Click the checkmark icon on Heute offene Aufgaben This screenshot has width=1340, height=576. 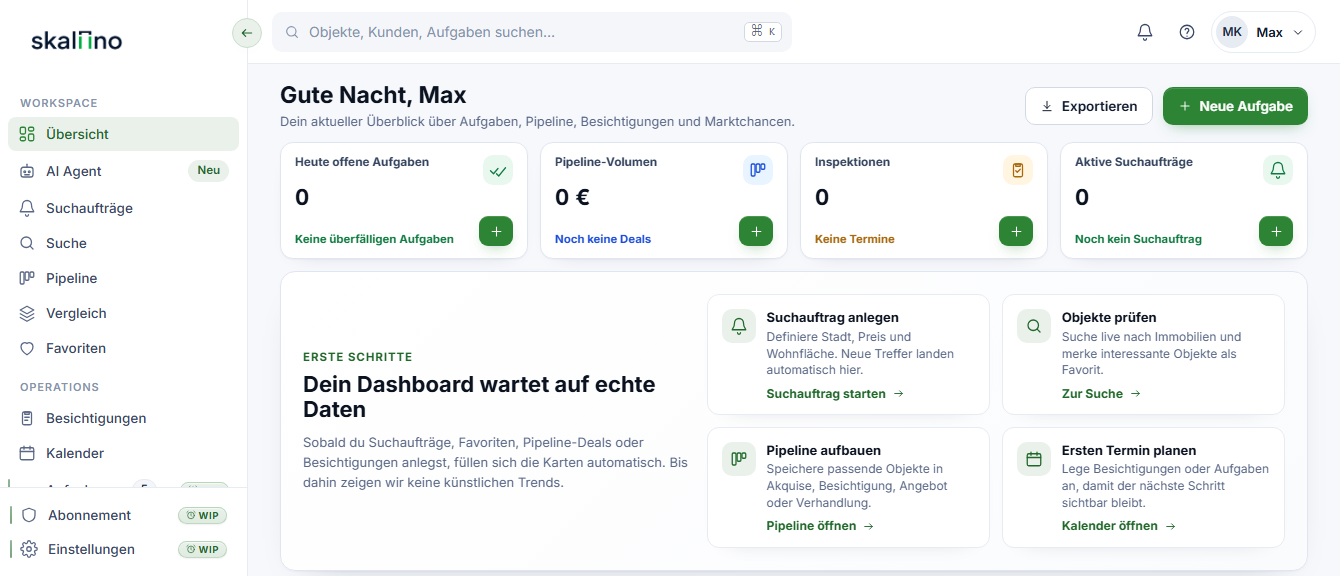pyautogui.click(x=498, y=170)
